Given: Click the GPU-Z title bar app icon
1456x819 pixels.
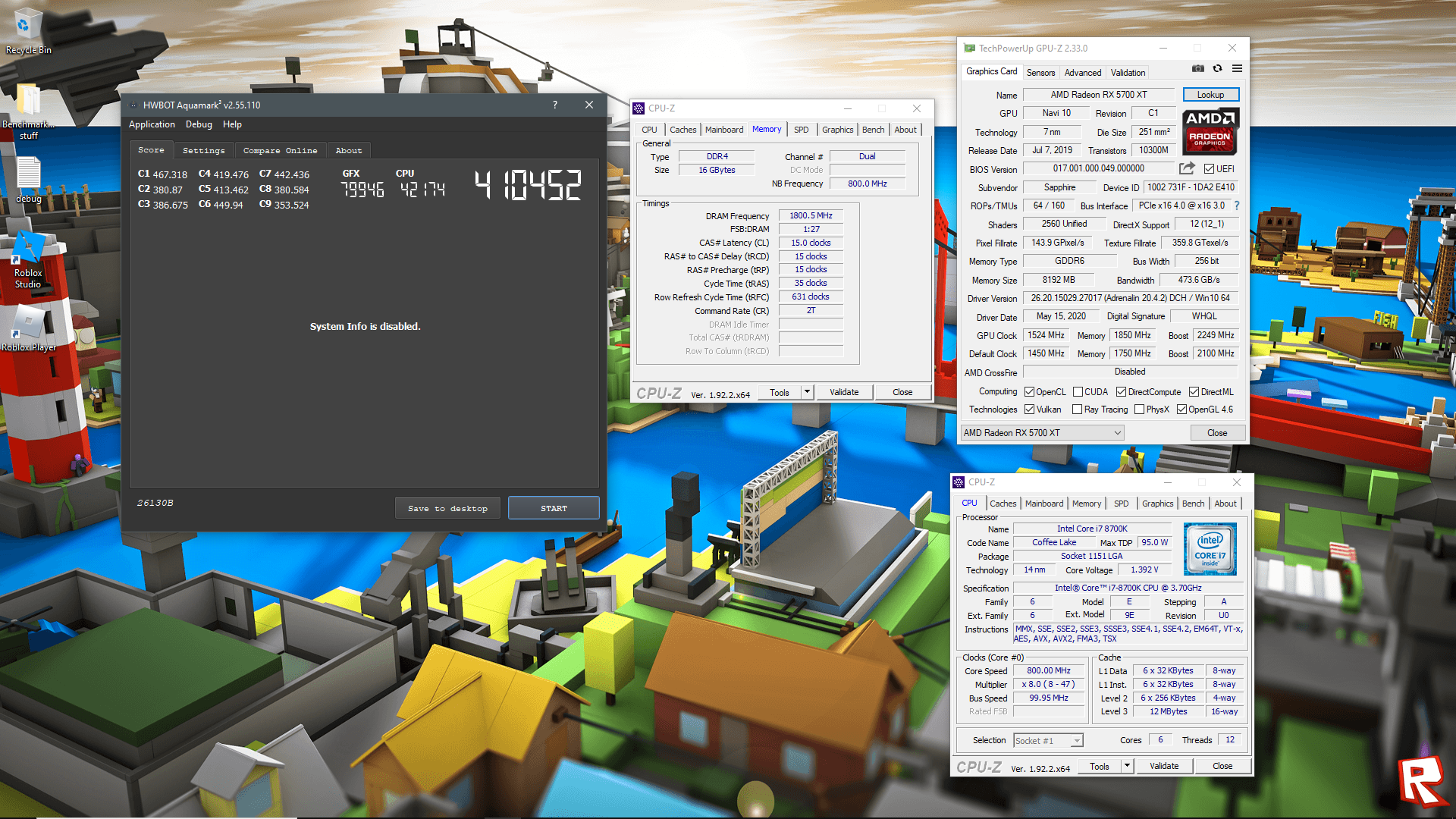Looking at the screenshot, I should [969, 48].
